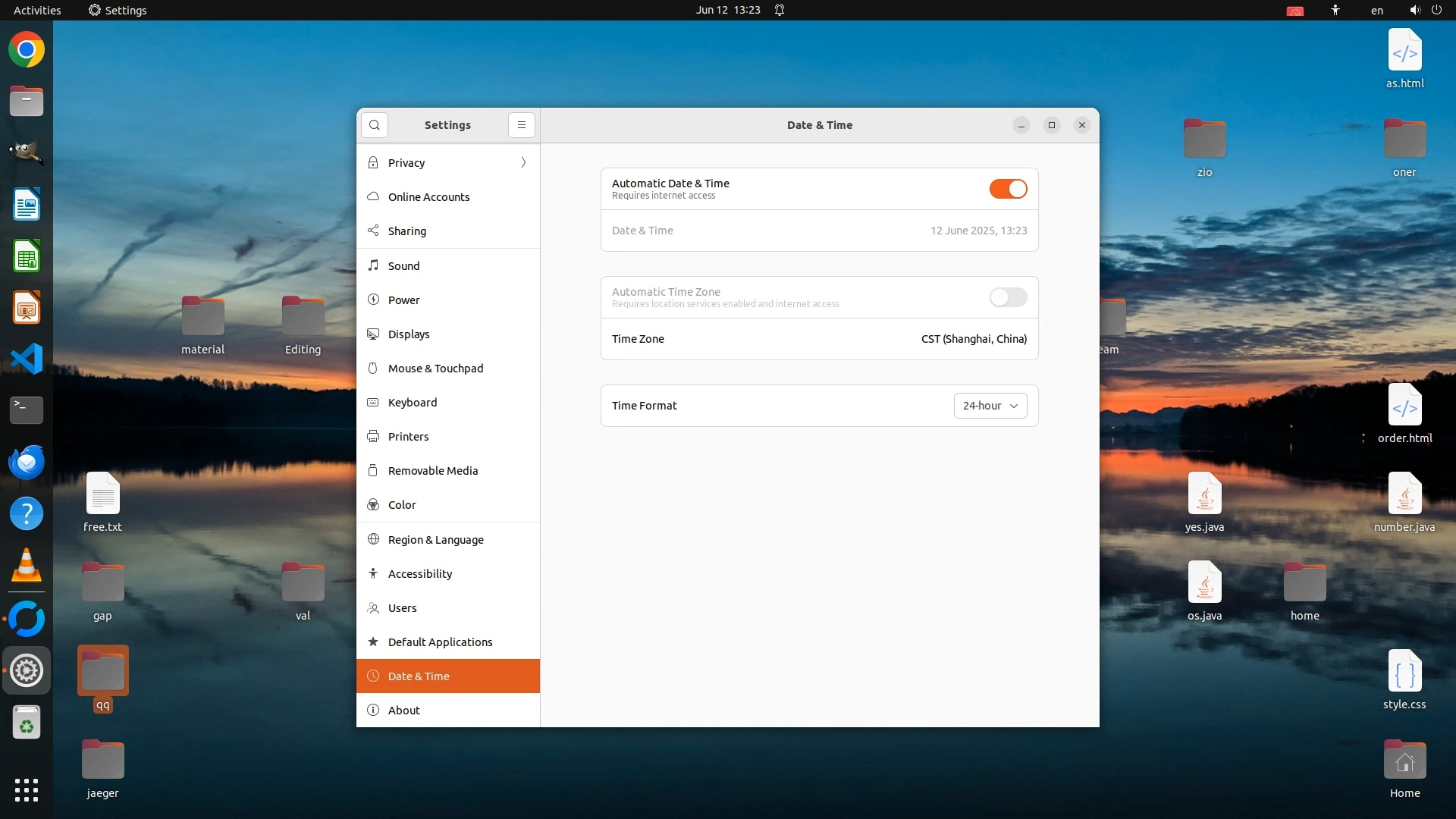Launch Visual Studio Code from dock
This screenshot has width=1456, height=819.
tap(27, 359)
